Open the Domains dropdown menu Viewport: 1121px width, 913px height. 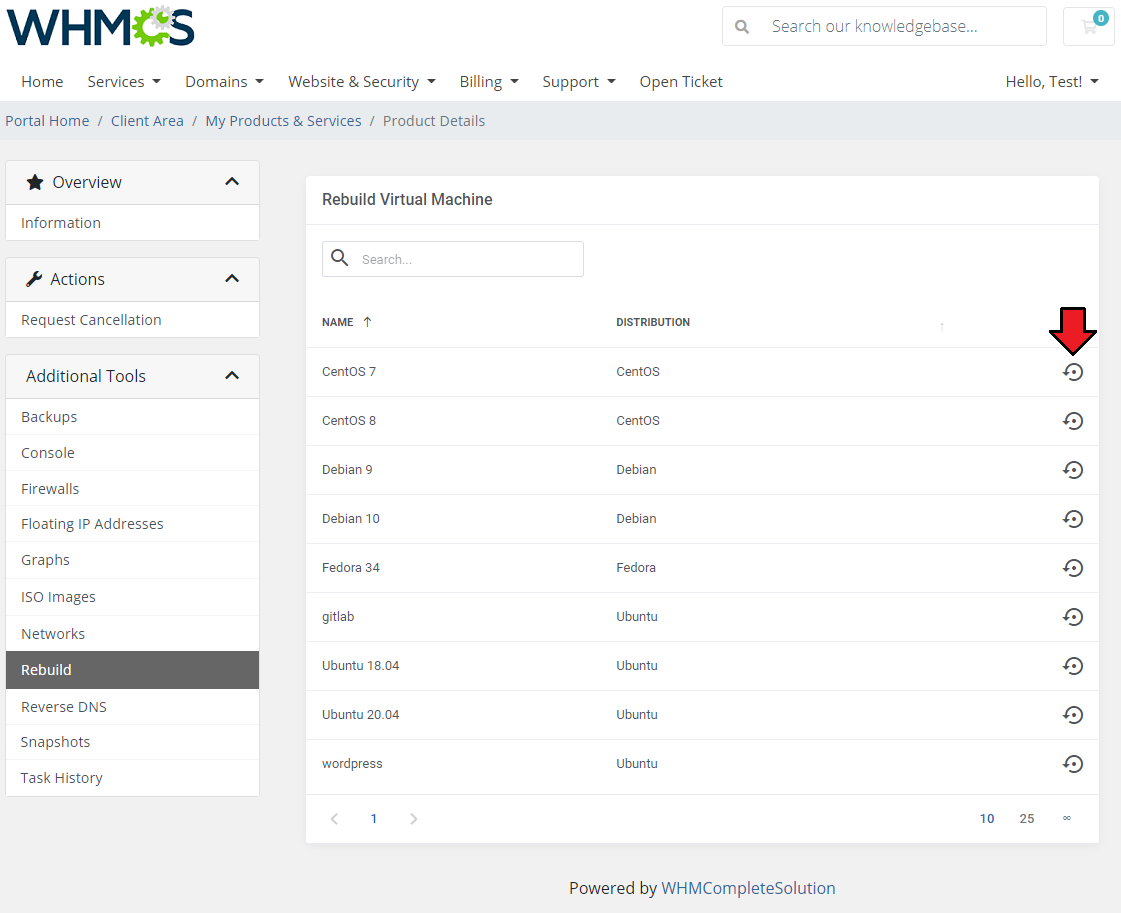[224, 82]
